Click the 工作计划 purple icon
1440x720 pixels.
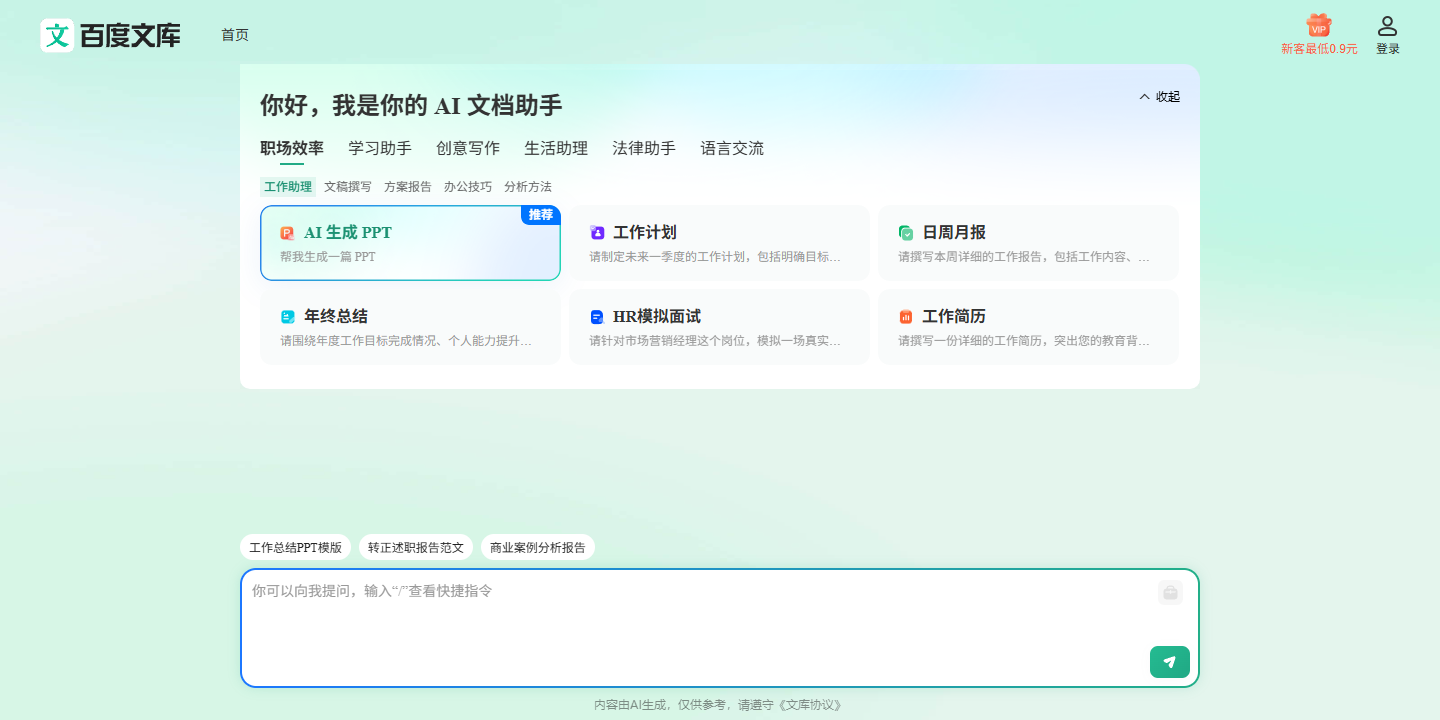597,233
